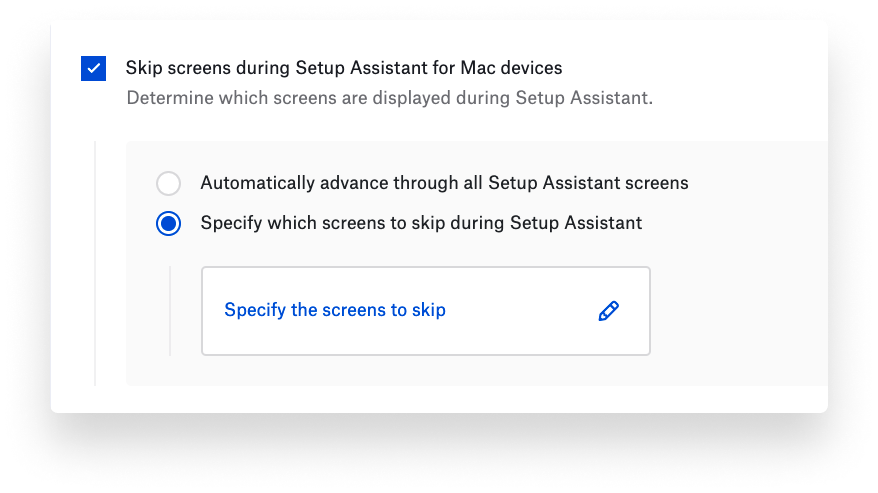The height and width of the screenshot is (493, 878).
Task: Uncheck the Skip screens during Setup Assistant checkbox
Action: tap(94, 69)
